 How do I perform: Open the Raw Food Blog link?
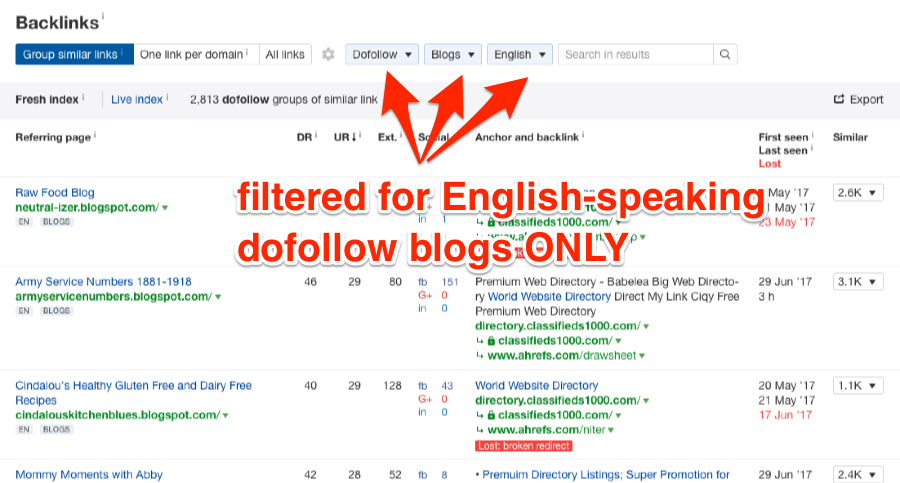tap(55, 192)
